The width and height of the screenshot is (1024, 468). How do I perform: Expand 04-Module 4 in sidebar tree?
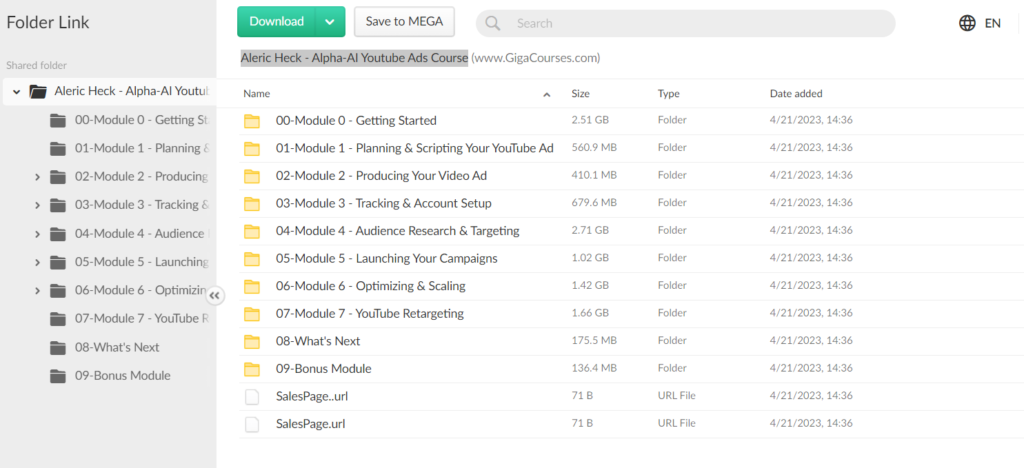click(x=37, y=234)
